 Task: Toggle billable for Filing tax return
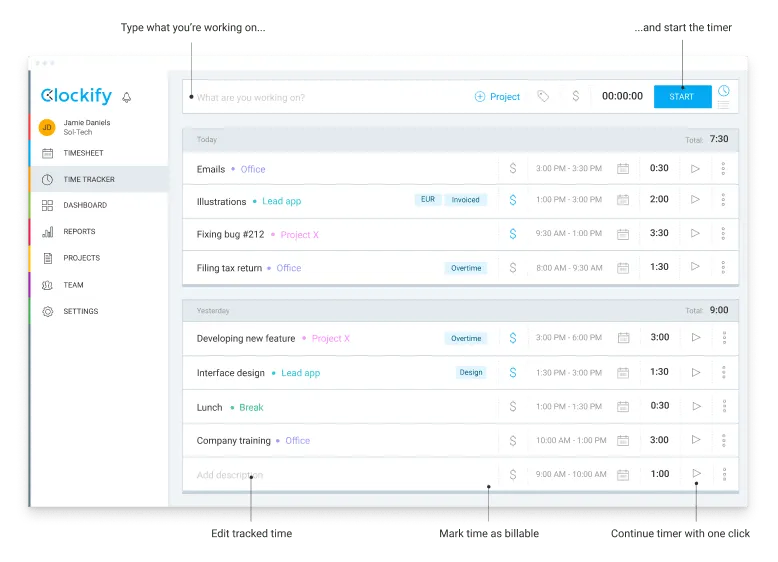coord(513,268)
